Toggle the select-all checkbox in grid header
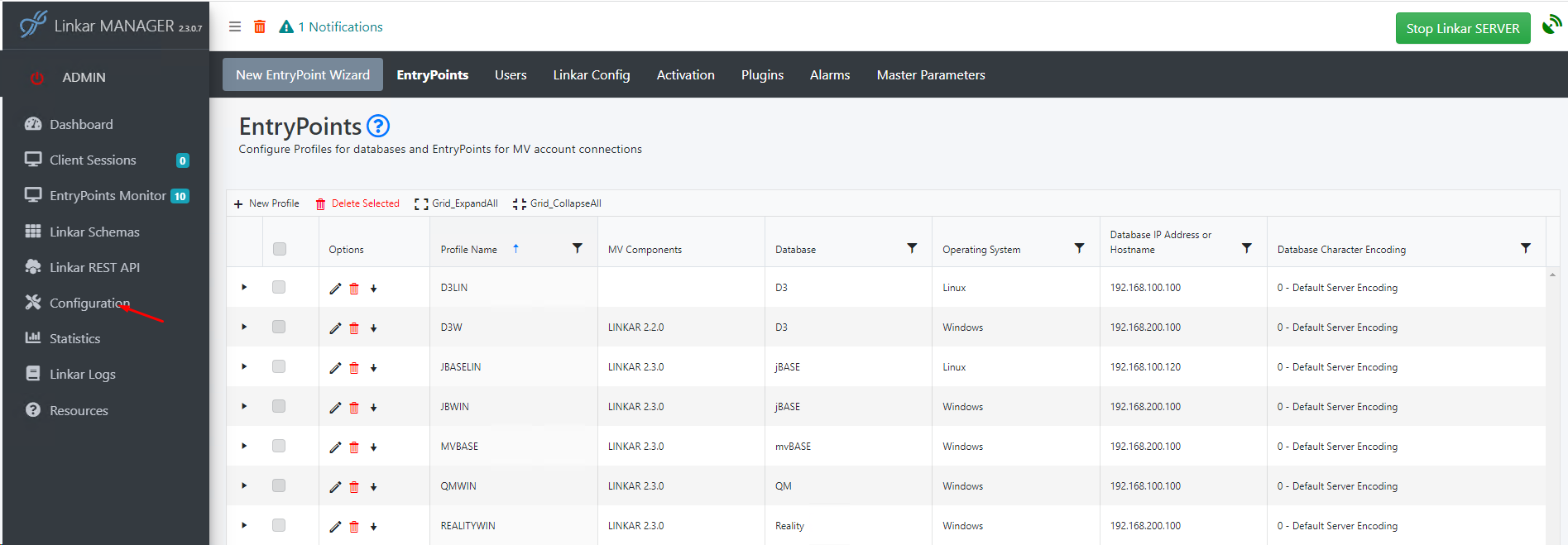The height and width of the screenshot is (545, 1568). click(x=280, y=249)
